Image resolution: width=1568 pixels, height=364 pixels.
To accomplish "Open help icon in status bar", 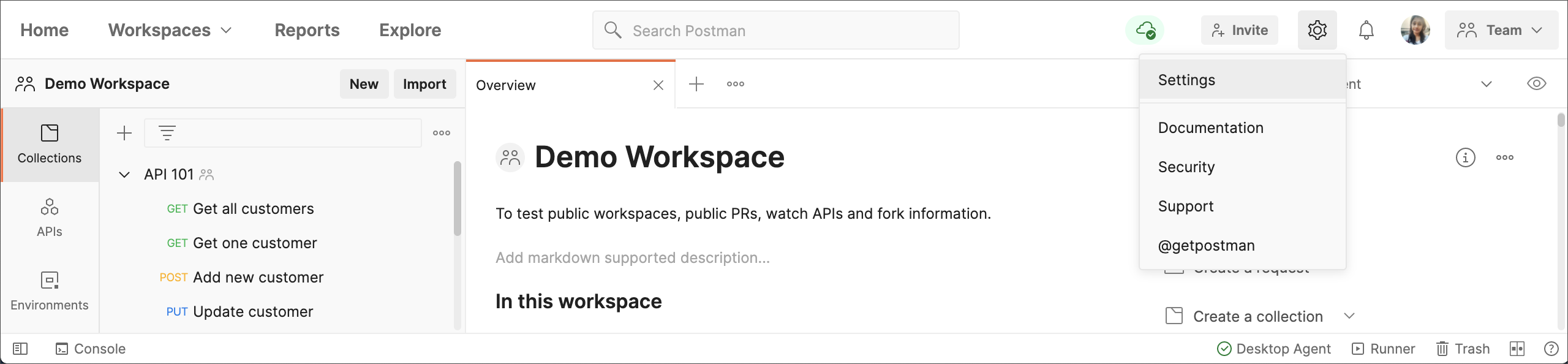I will (x=1551, y=349).
